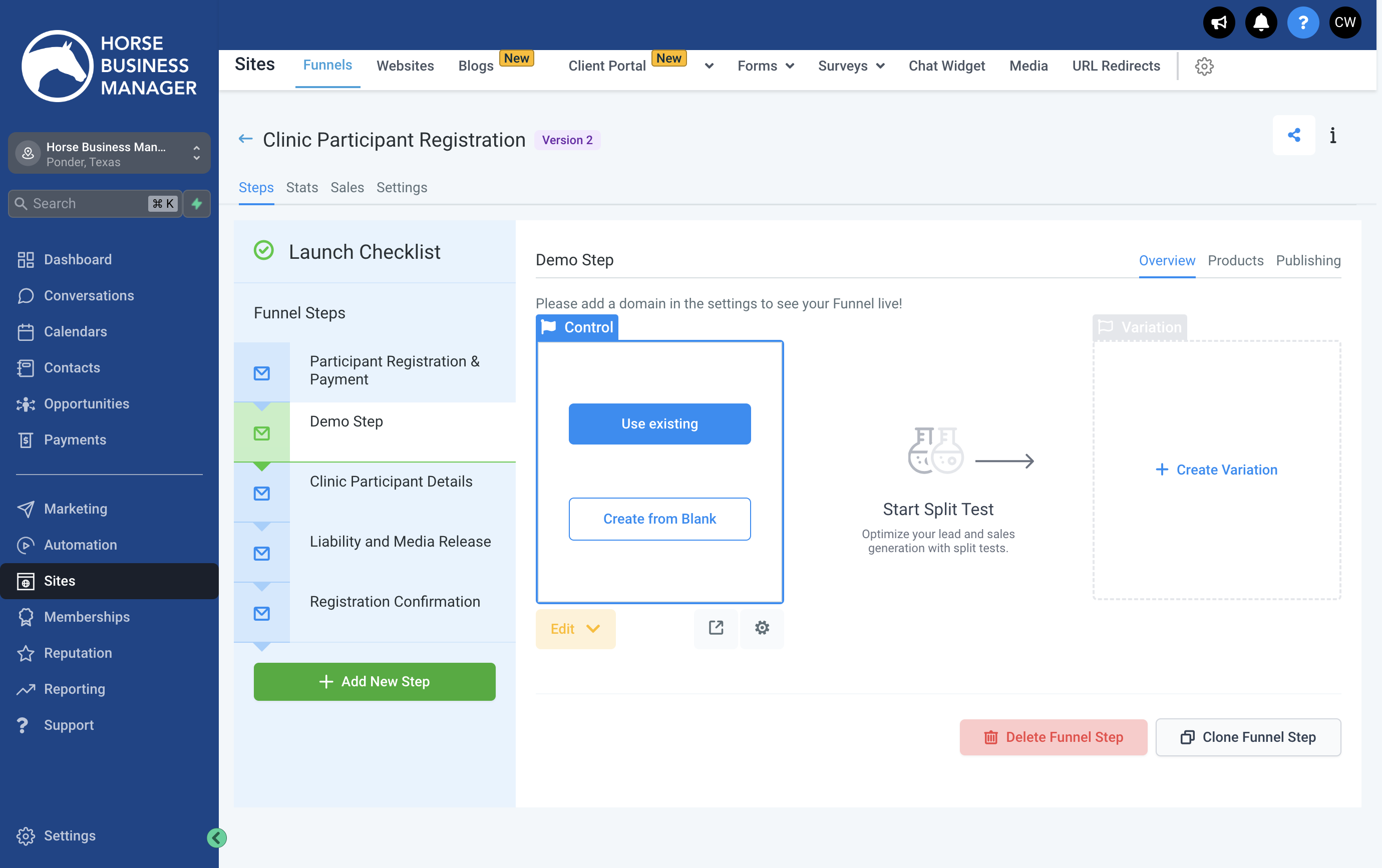
Task: Select the Liability and Media Release step
Action: pyautogui.click(x=374, y=553)
